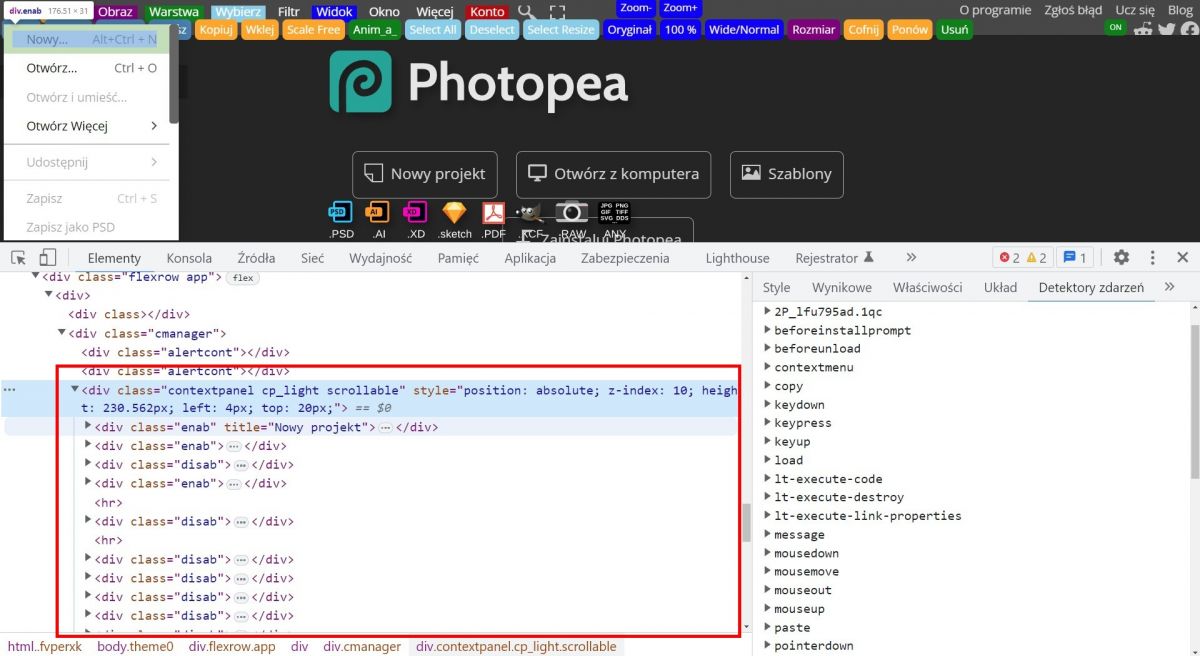Image resolution: width=1200 pixels, height=656 pixels.
Task: Click the Nowy projekt button
Action: pyautogui.click(x=424, y=173)
